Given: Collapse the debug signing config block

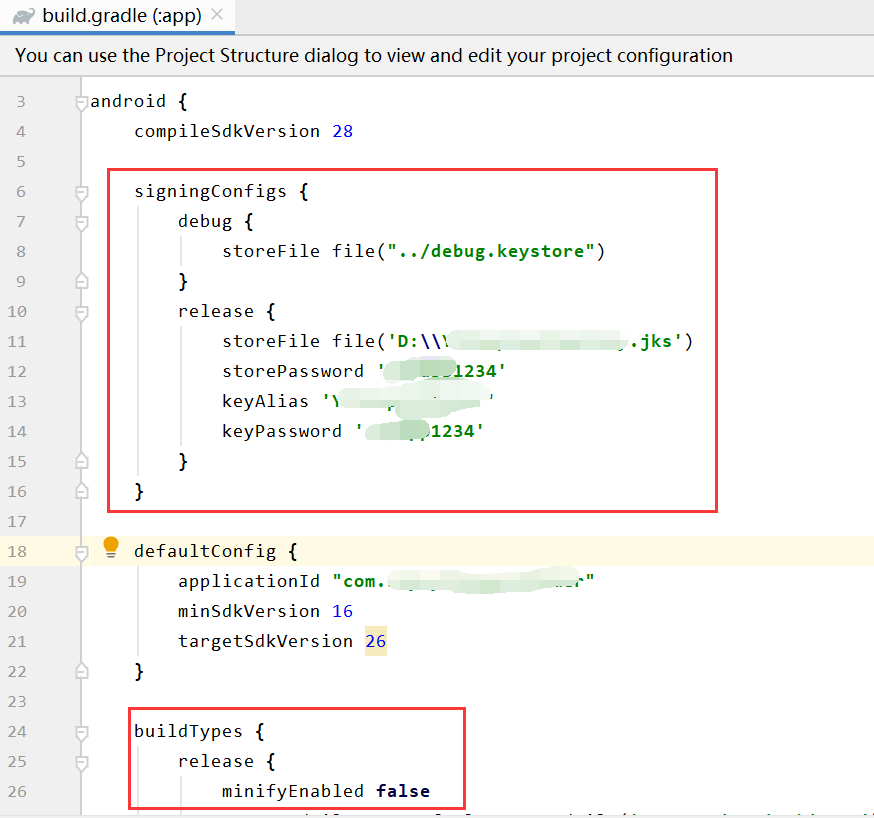Looking at the screenshot, I should [82, 221].
